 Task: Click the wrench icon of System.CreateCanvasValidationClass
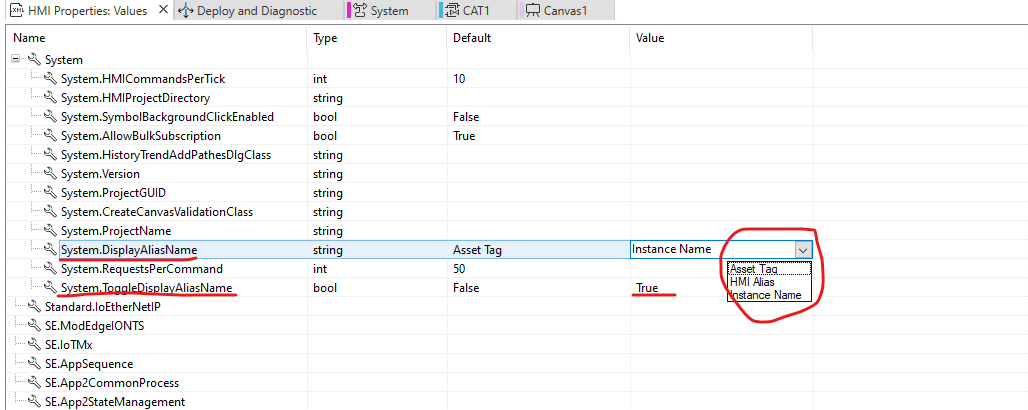[50, 212]
